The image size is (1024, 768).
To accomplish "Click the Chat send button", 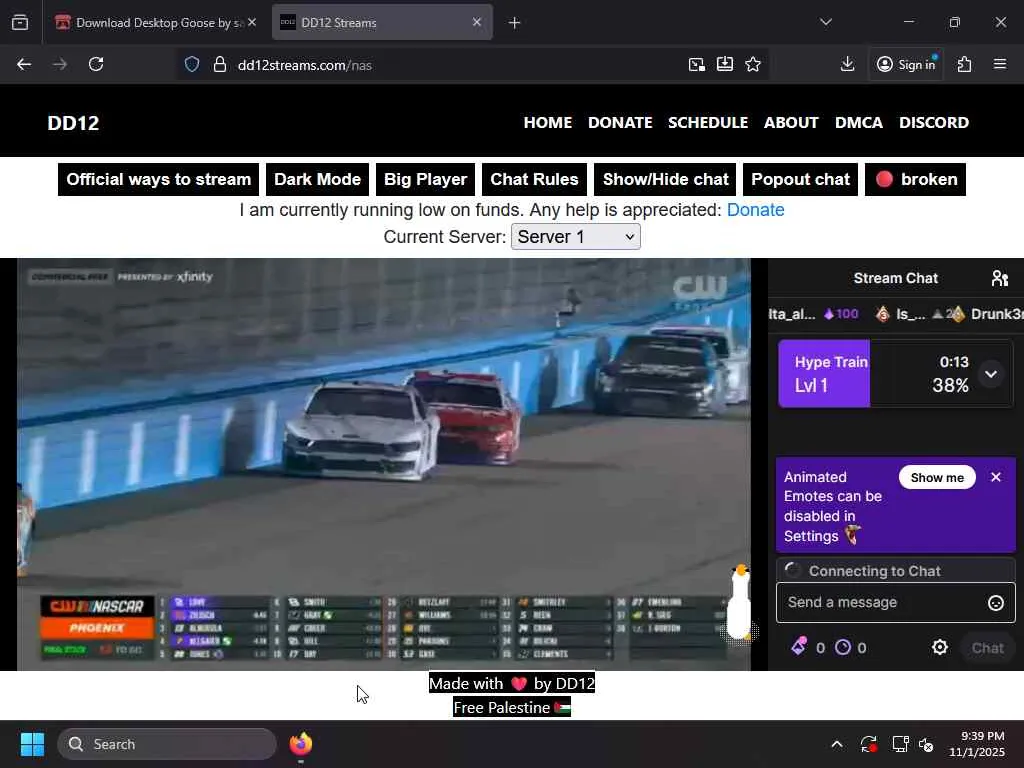I will point(987,648).
